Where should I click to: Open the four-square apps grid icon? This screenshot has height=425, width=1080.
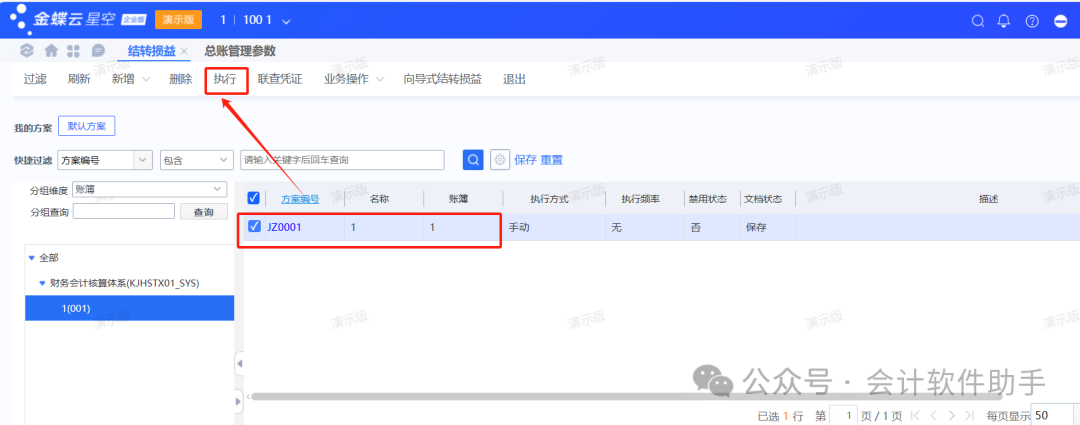point(73,51)
